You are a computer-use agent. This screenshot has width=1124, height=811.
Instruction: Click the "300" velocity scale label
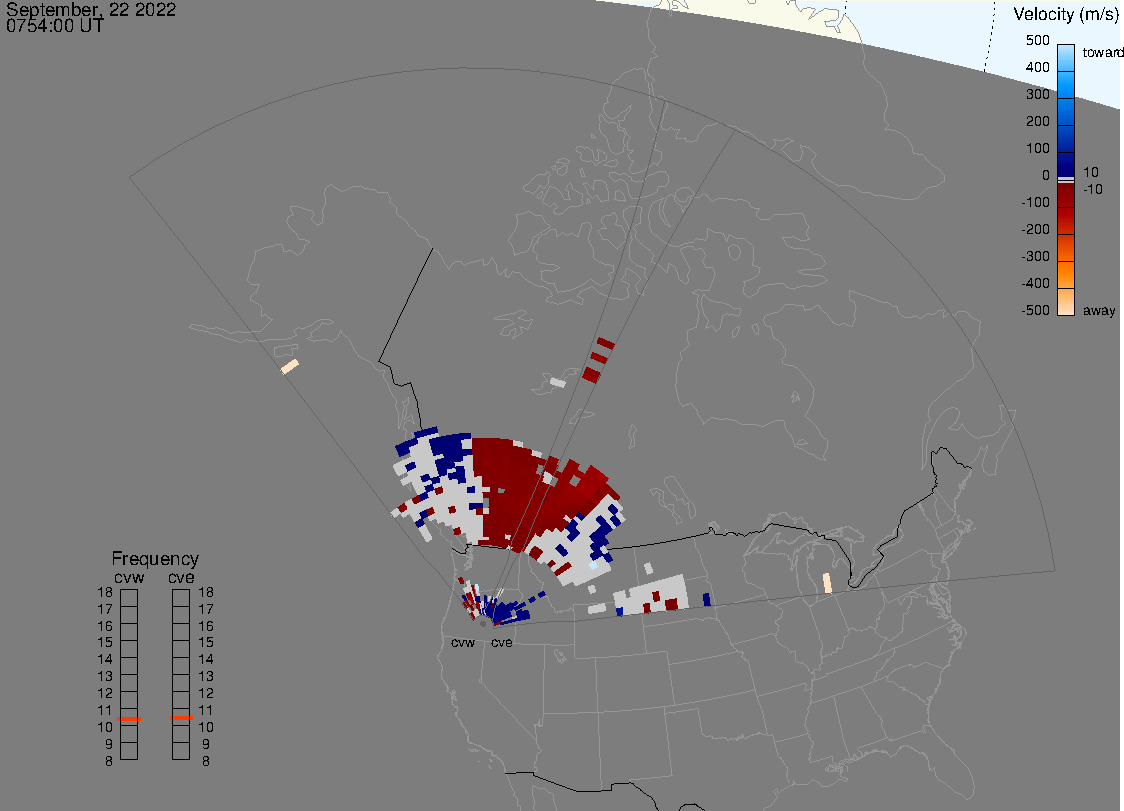1037,94
